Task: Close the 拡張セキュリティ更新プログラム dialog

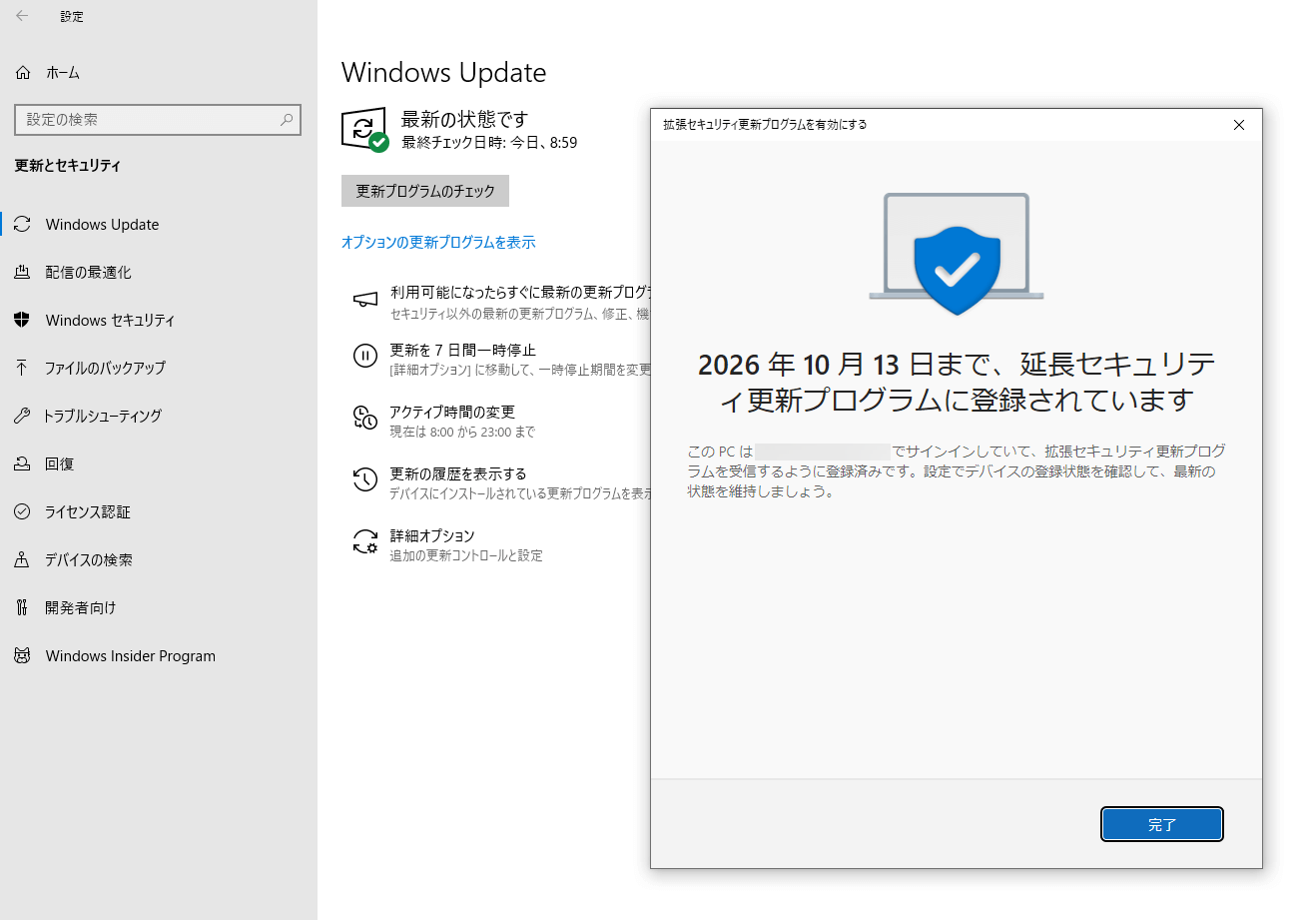Action: [1239, 125]
